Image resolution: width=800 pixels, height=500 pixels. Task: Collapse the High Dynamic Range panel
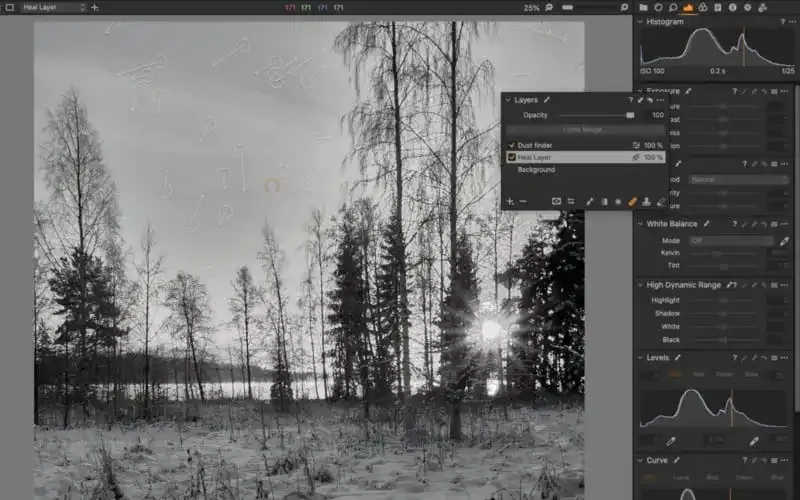[640, 285]
